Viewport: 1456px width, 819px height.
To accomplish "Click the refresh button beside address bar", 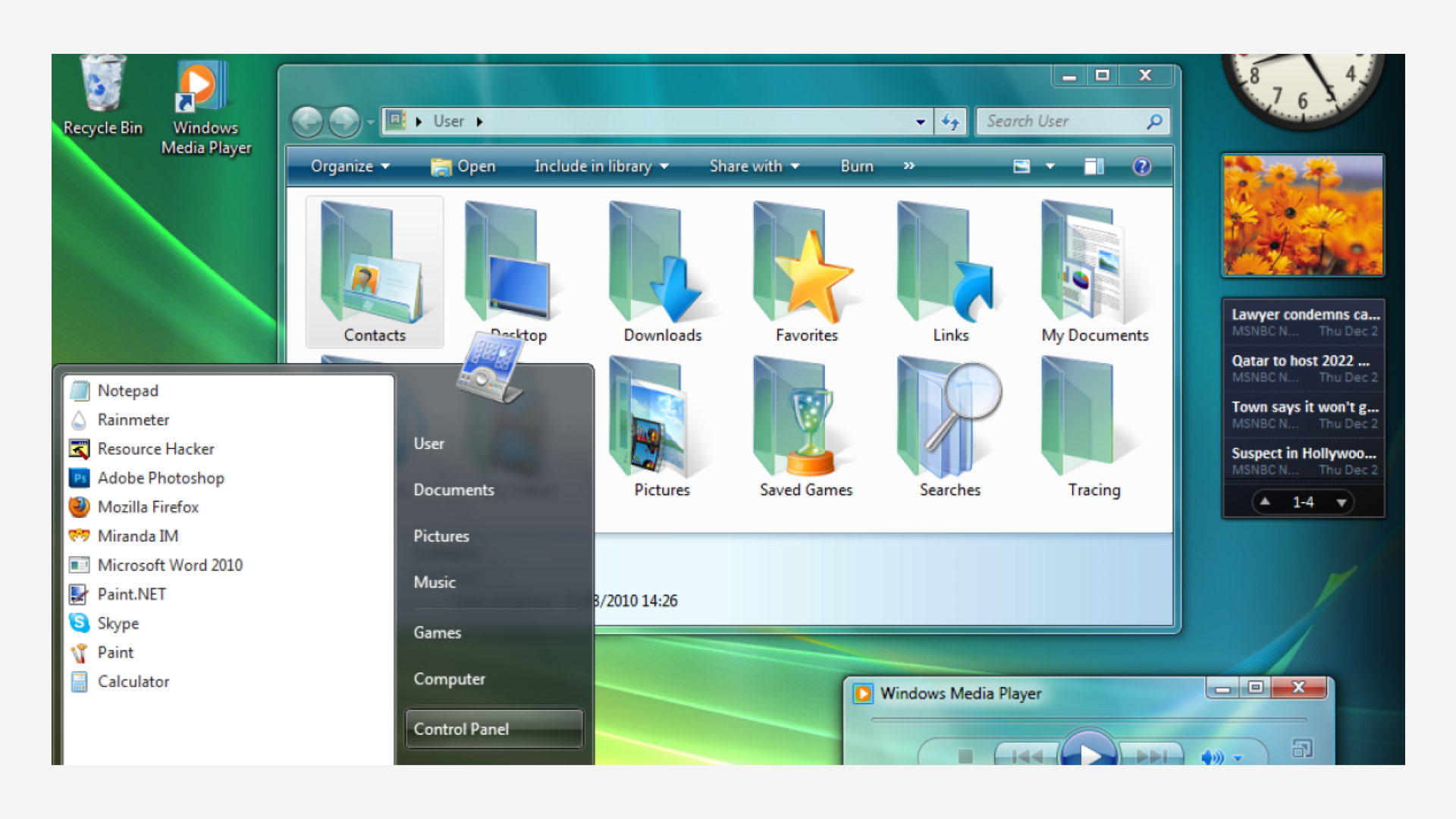I will click(951, 121).
